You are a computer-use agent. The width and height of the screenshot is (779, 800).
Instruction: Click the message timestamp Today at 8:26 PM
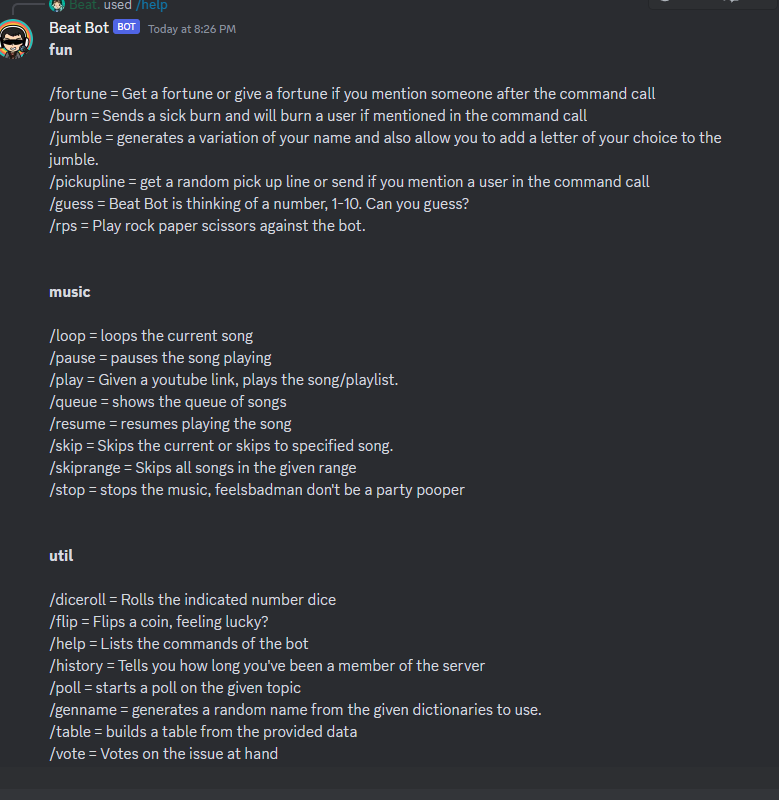coord(191,29)
